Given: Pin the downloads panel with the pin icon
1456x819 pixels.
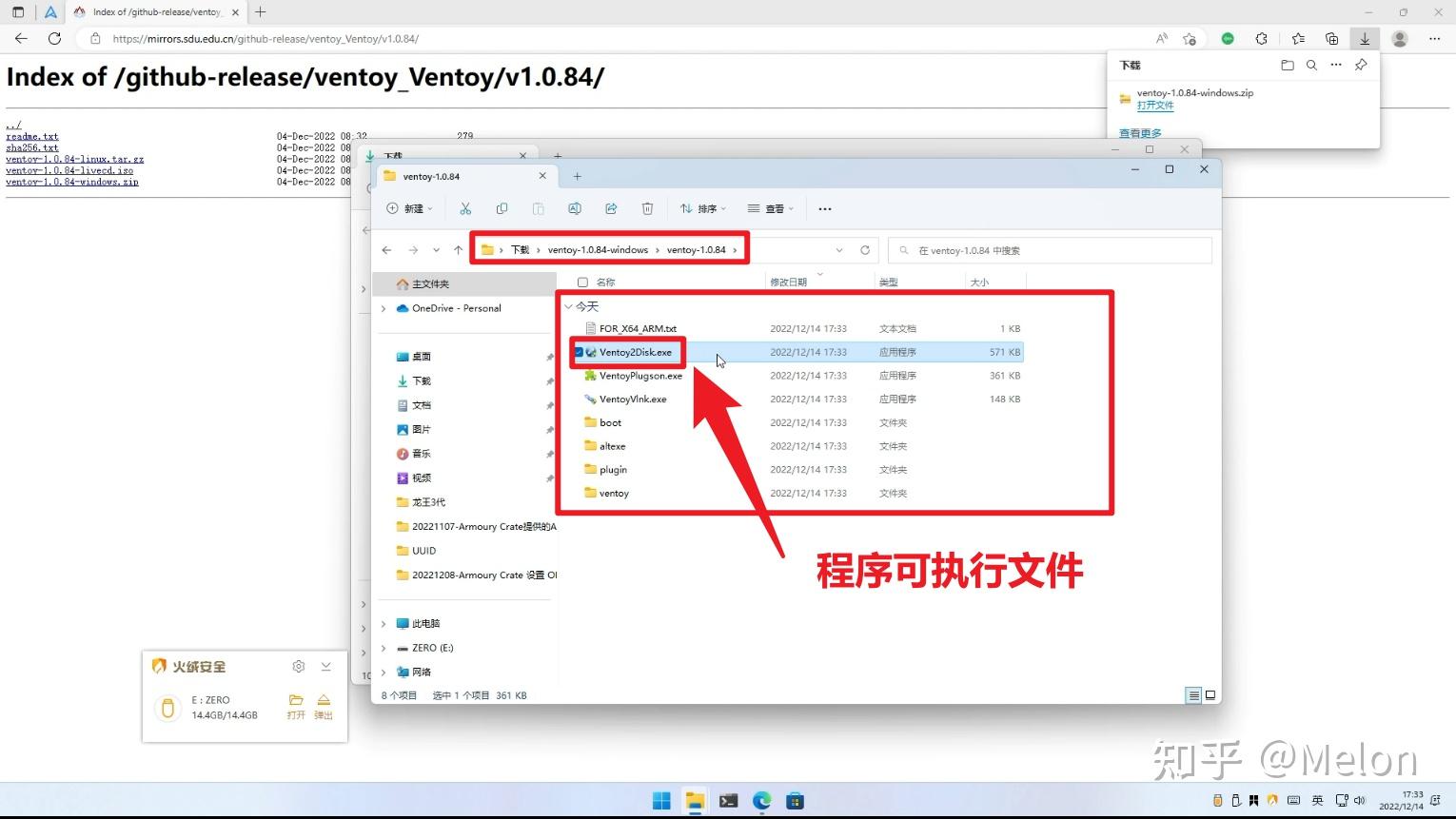Looking at the screenshot, I should [x=1361, y=65].
